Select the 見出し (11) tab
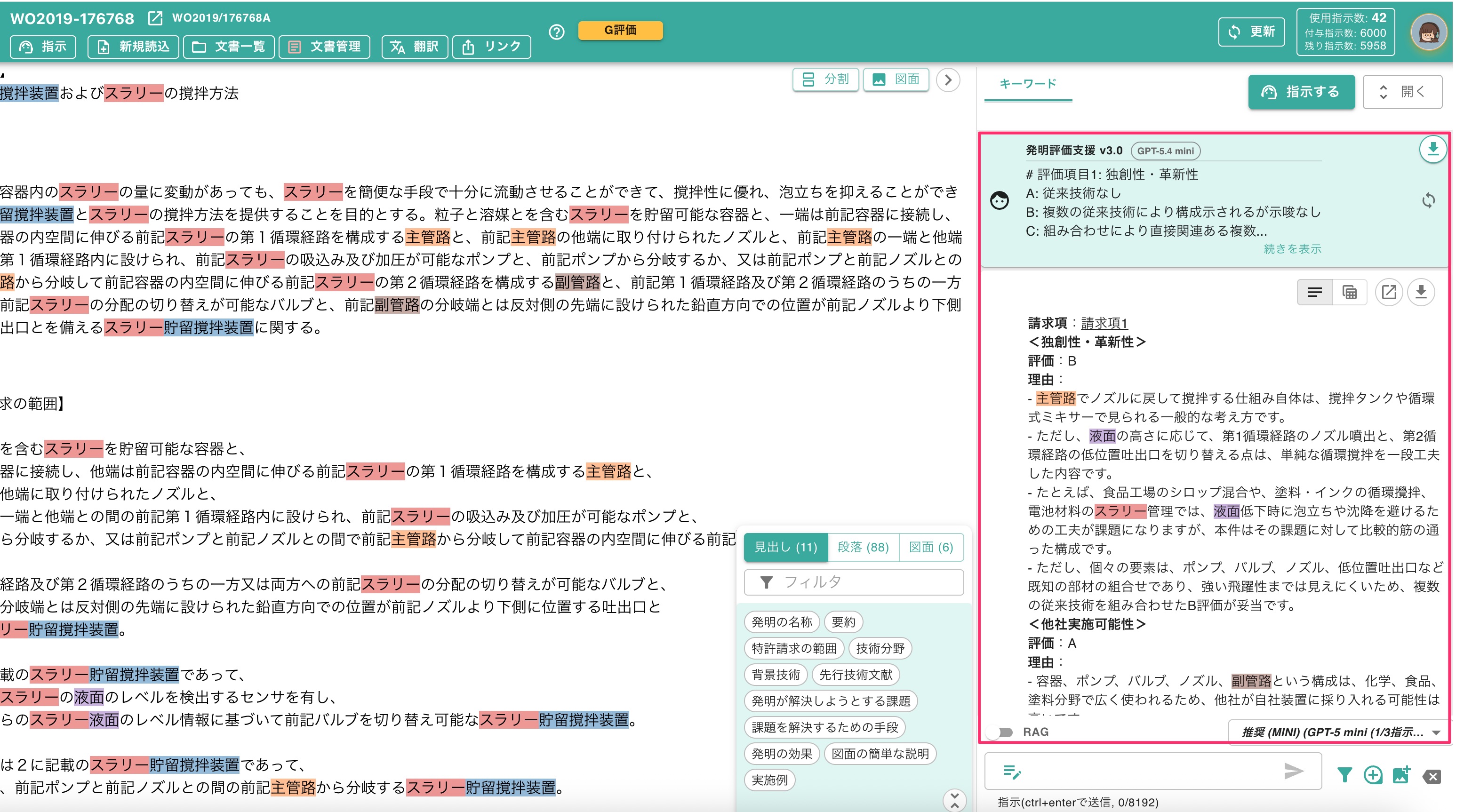Viewport: 1472px width, 812px height. click(x=786, y=548)
